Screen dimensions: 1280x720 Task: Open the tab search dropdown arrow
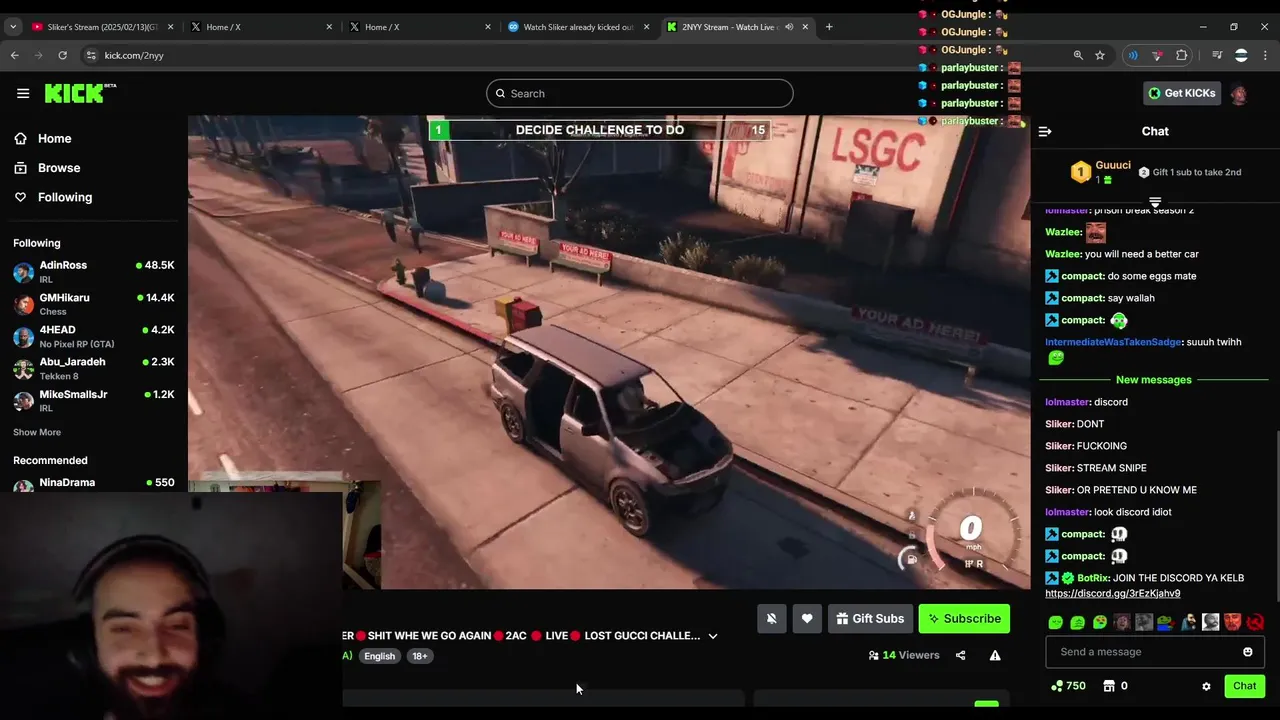coord(13,27)
